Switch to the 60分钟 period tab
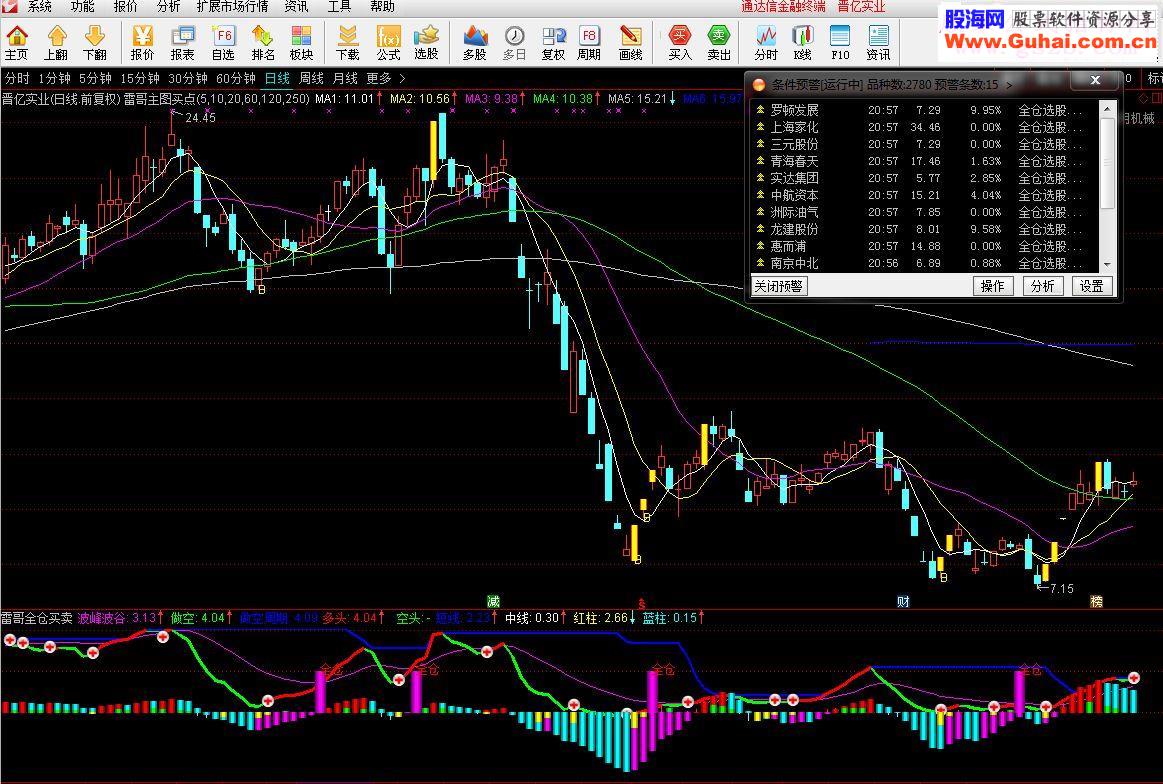 pyautogui.click(x=236, y=79)
